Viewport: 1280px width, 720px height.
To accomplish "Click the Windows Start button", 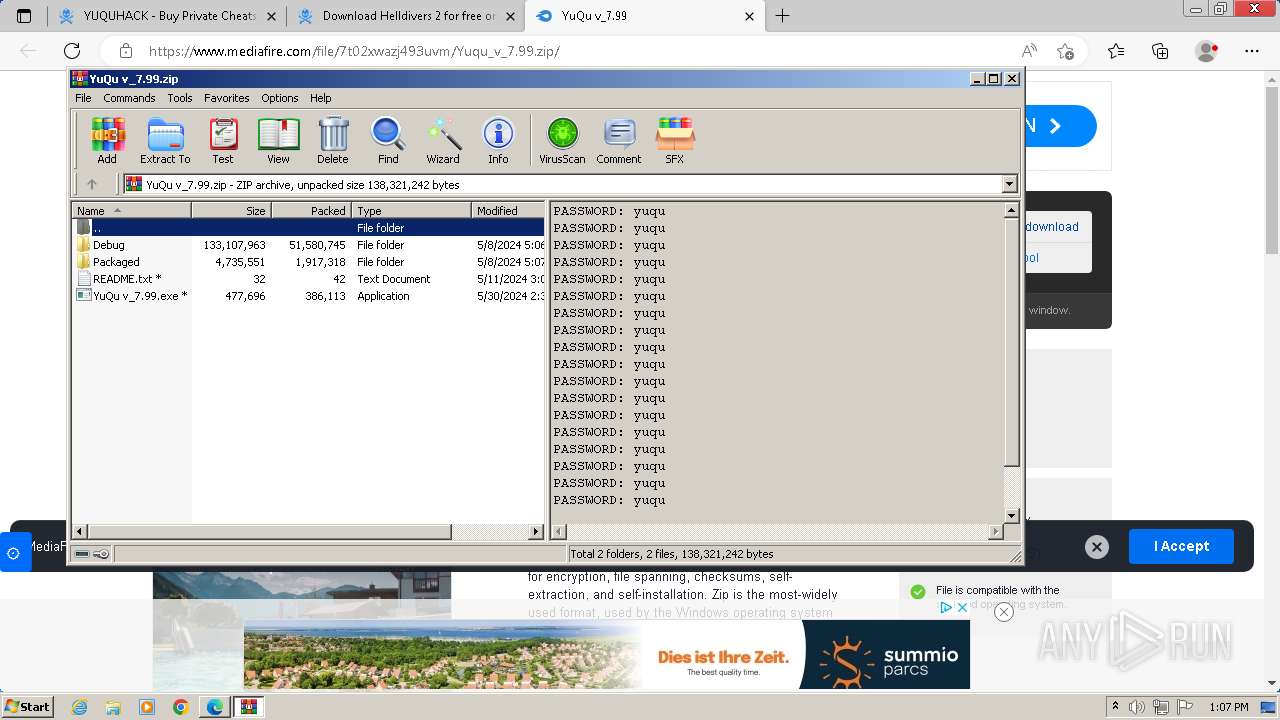I will click(x=27, y=706).
